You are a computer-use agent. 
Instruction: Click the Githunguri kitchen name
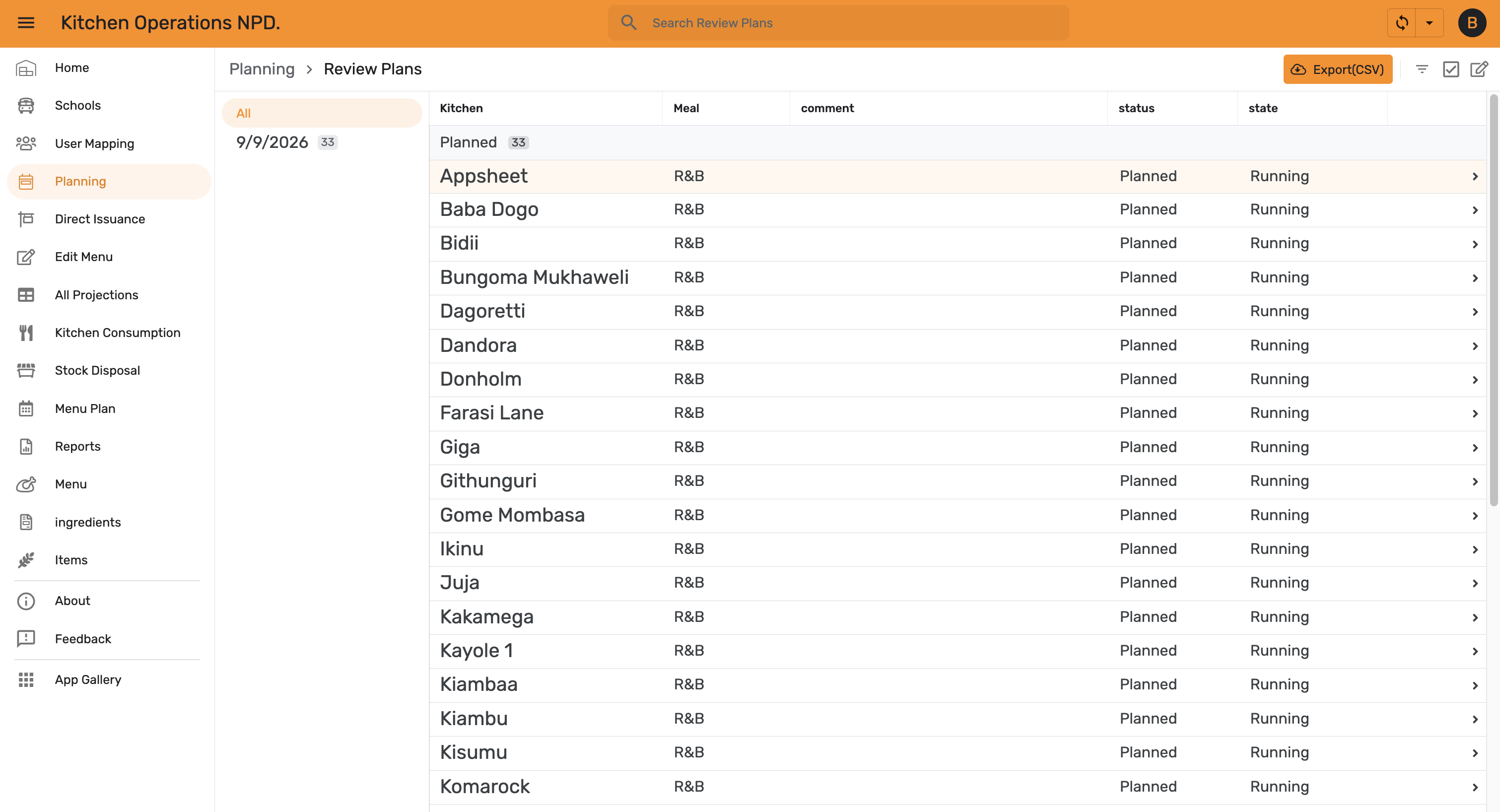coord(488,481)
